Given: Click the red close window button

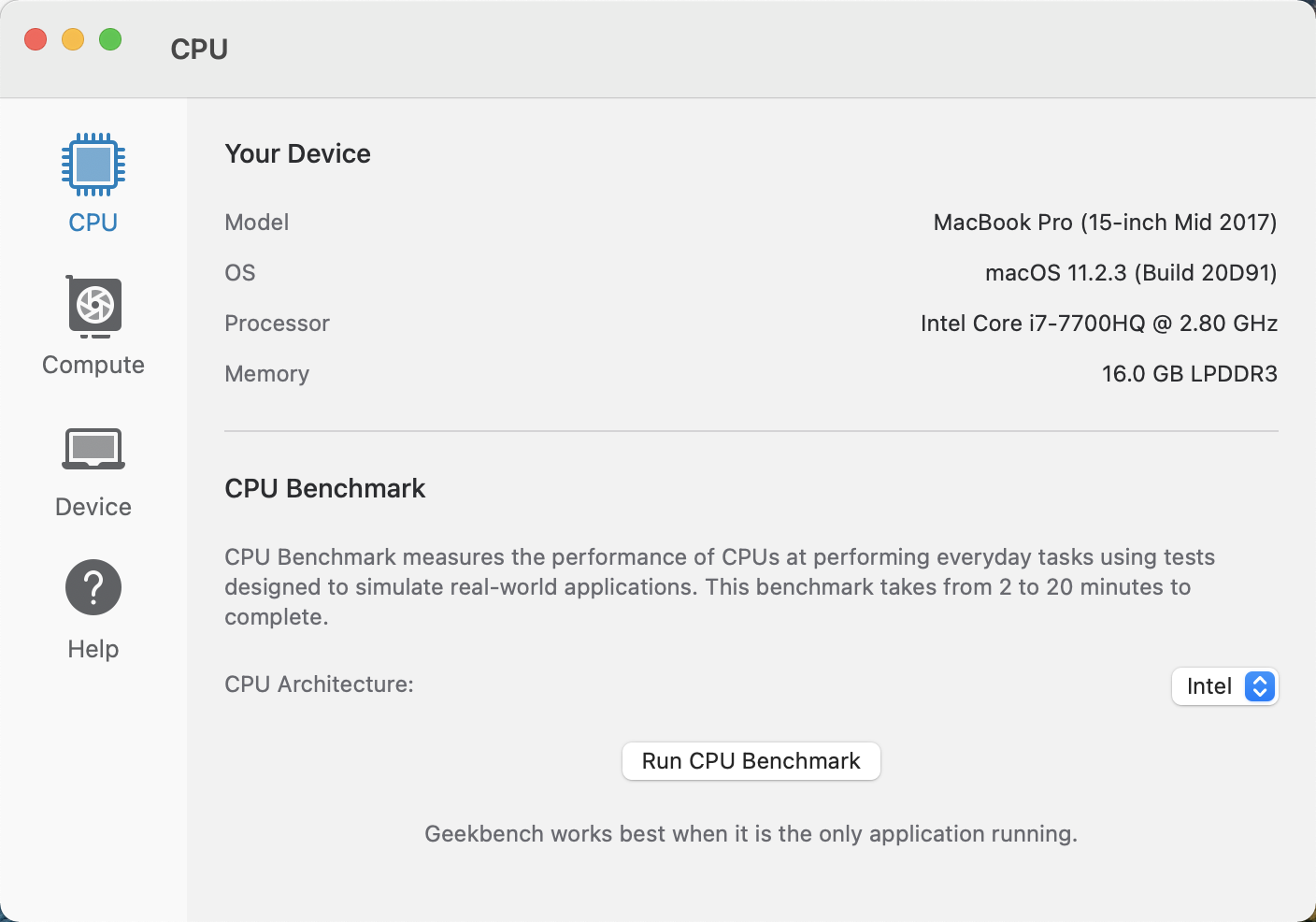Looking at the screenshot, I should point(36,39).
